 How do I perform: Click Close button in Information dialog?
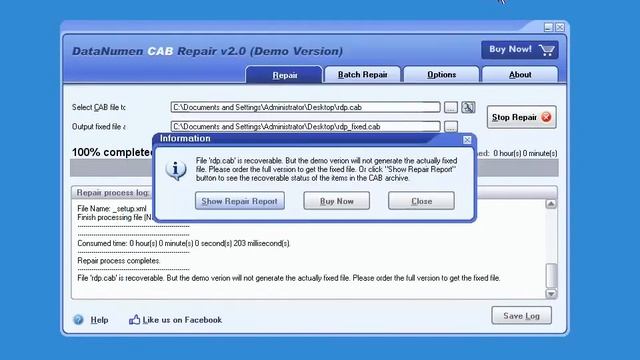pos(421,201)
